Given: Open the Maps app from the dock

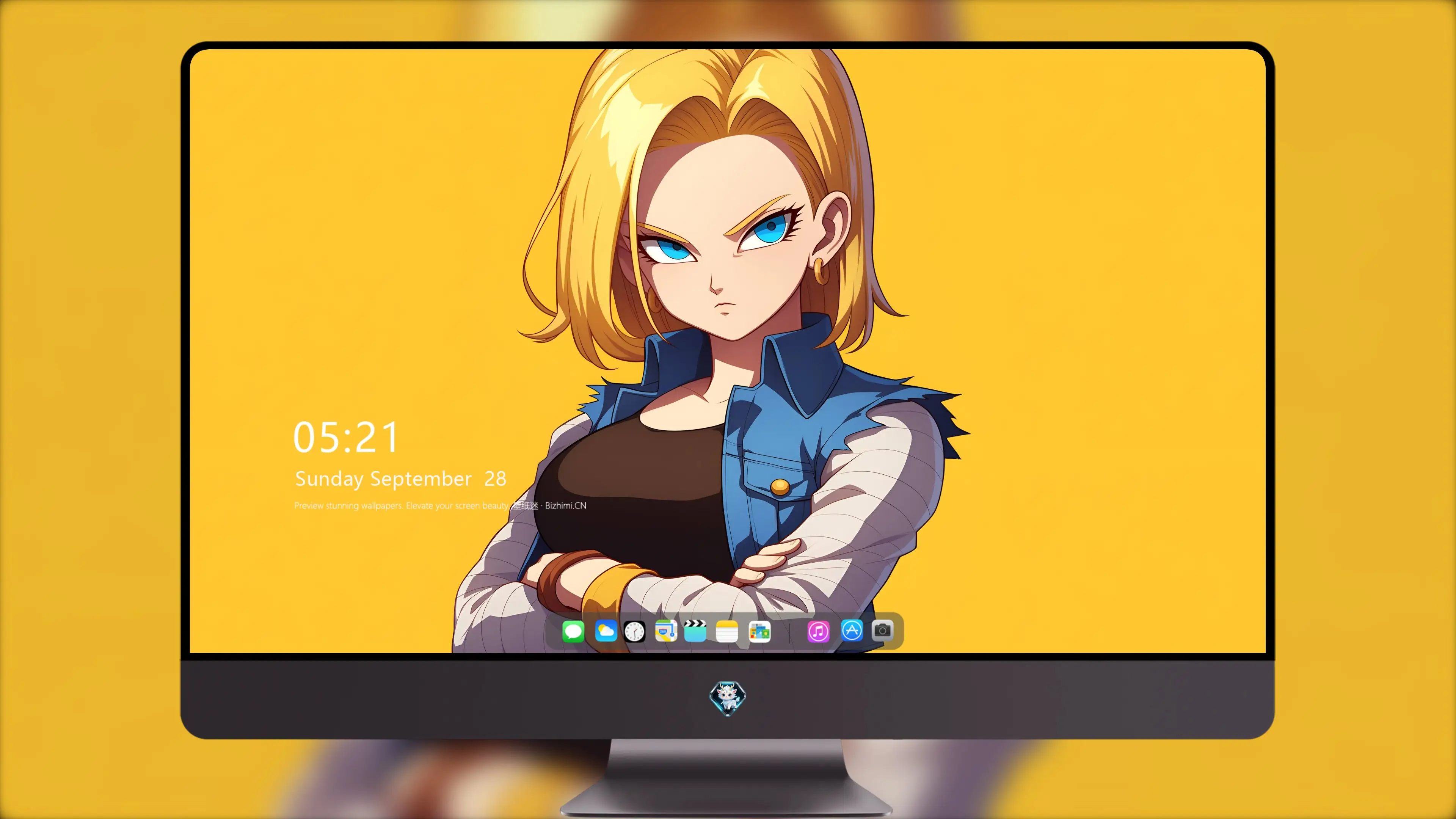Looking at the screenshot, I should [x=666, y=631].
